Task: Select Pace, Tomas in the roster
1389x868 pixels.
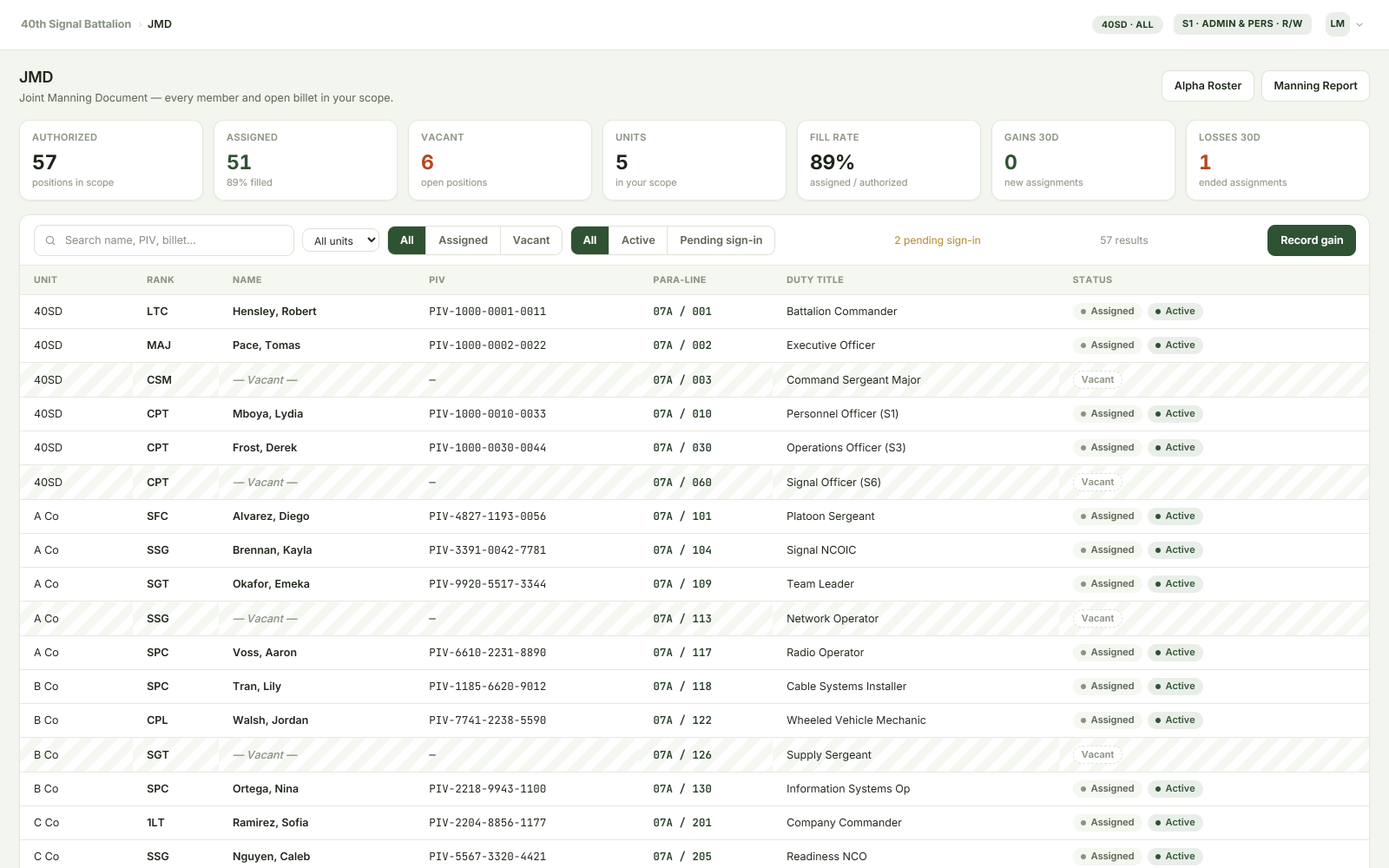Action: (x=694, y=345)
